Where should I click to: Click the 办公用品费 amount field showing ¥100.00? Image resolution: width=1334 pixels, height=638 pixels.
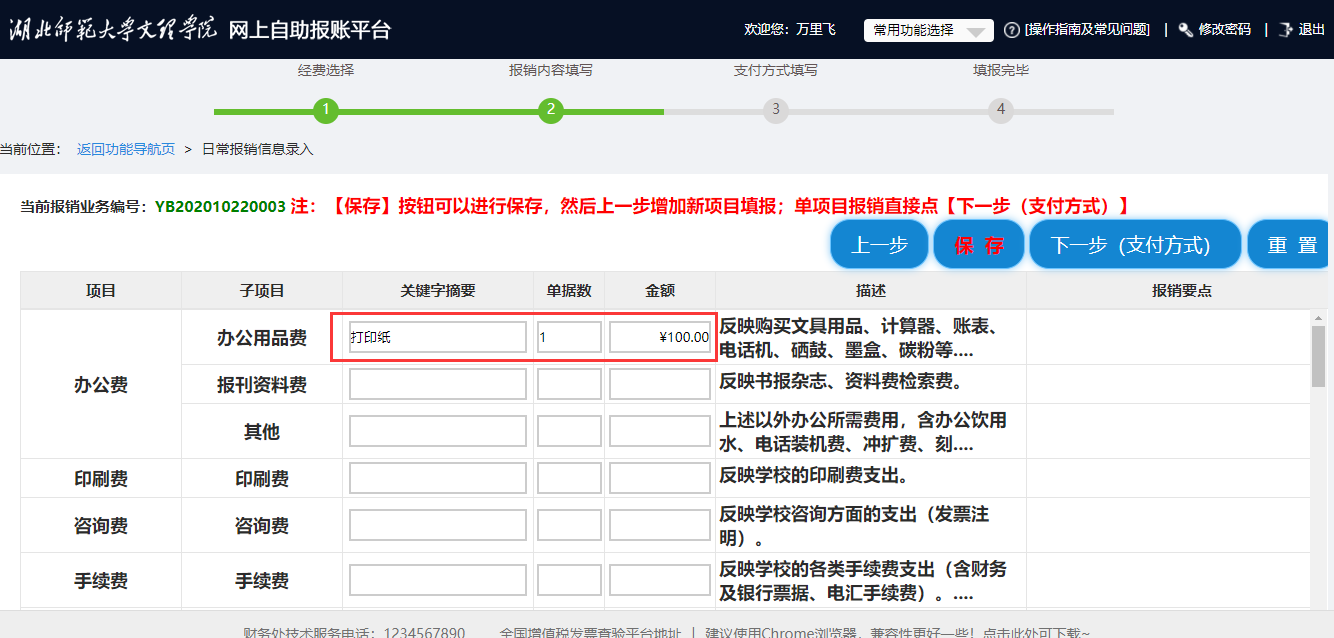tap(660, 337)
